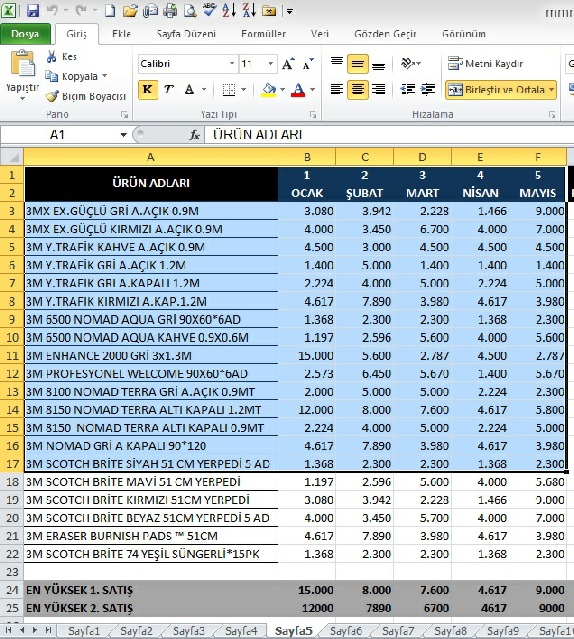The height and width of the screenshot is (639, 574).
Task: Toggle top vertical alignment
Action: pyautogui.click(x=336, y=64)
